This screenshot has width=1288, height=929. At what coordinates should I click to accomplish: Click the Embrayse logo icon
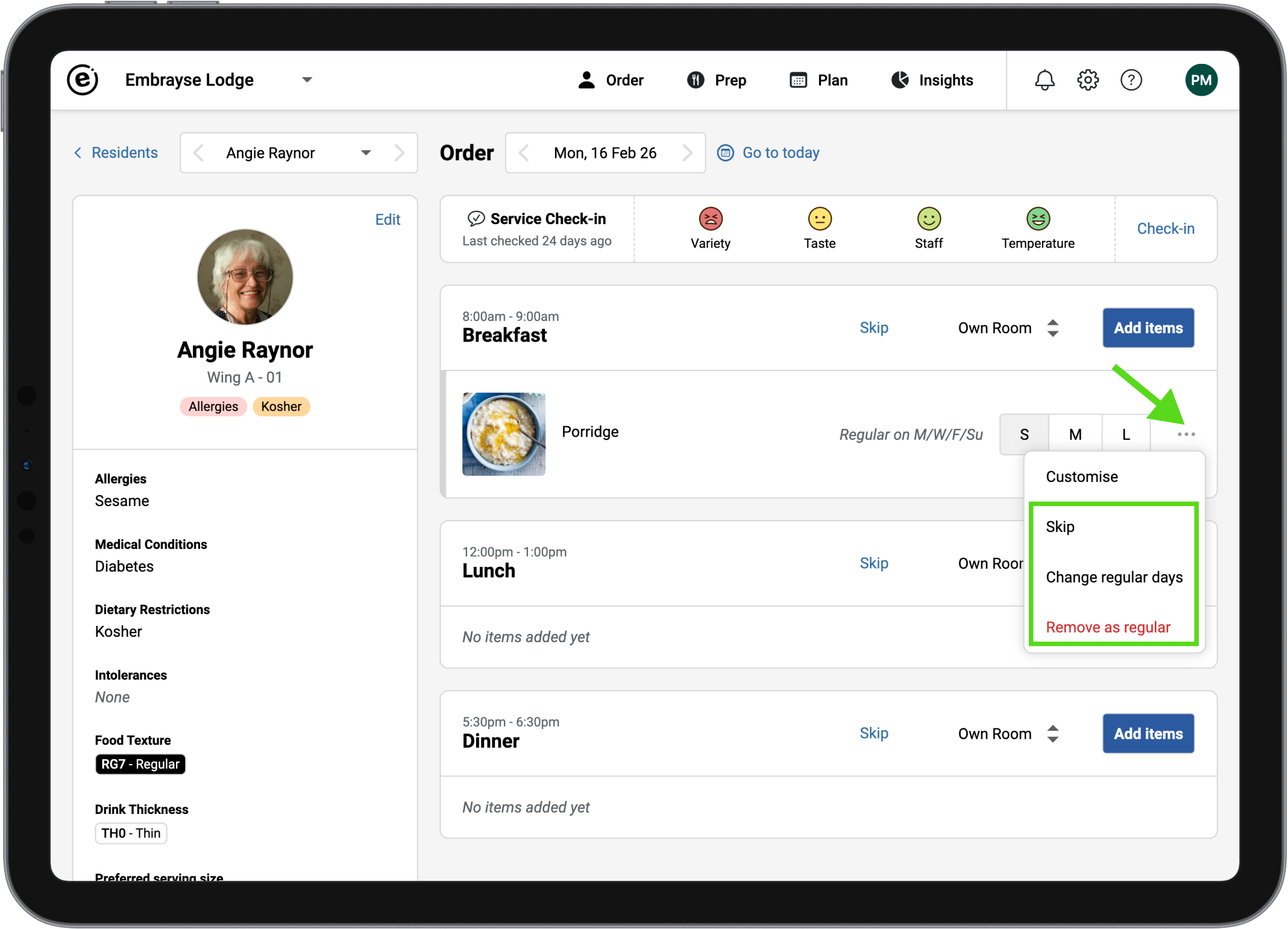coord(83,80)
